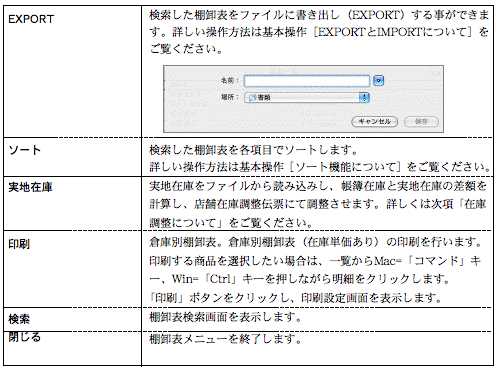Open the 場所 location dropdown
This screenshot has height=370, width=501.
[x=307, y=97]
